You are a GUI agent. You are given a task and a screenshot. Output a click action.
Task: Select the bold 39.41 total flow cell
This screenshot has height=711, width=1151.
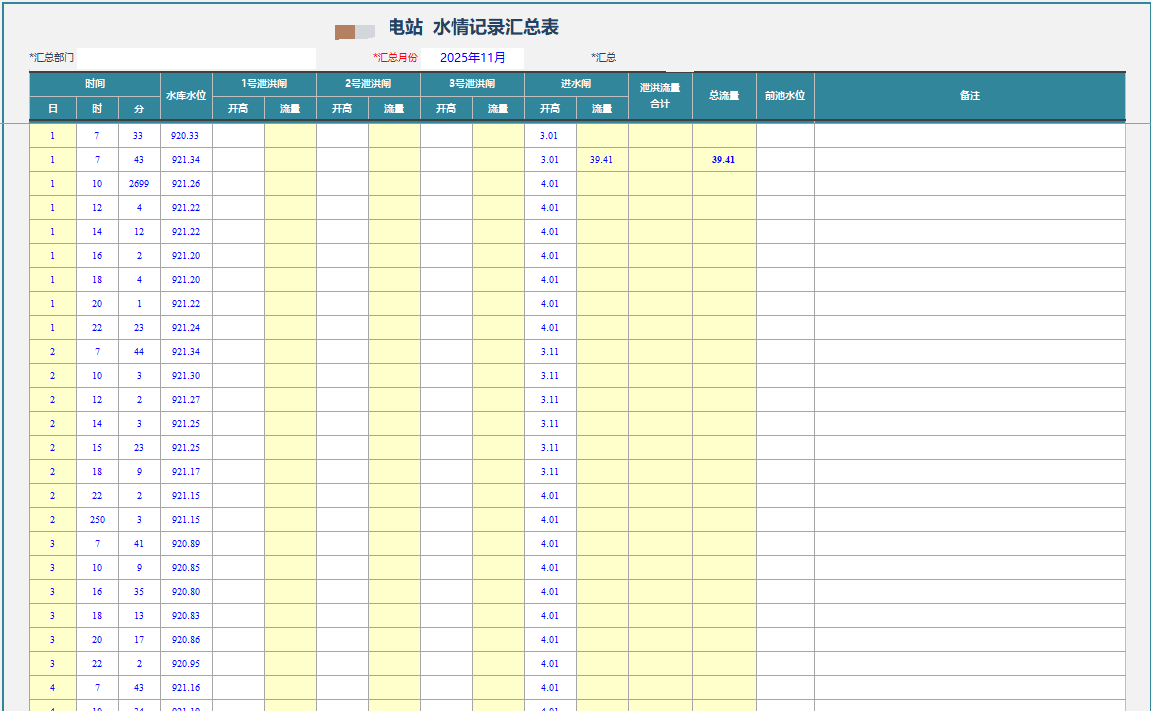click(723, 160)
